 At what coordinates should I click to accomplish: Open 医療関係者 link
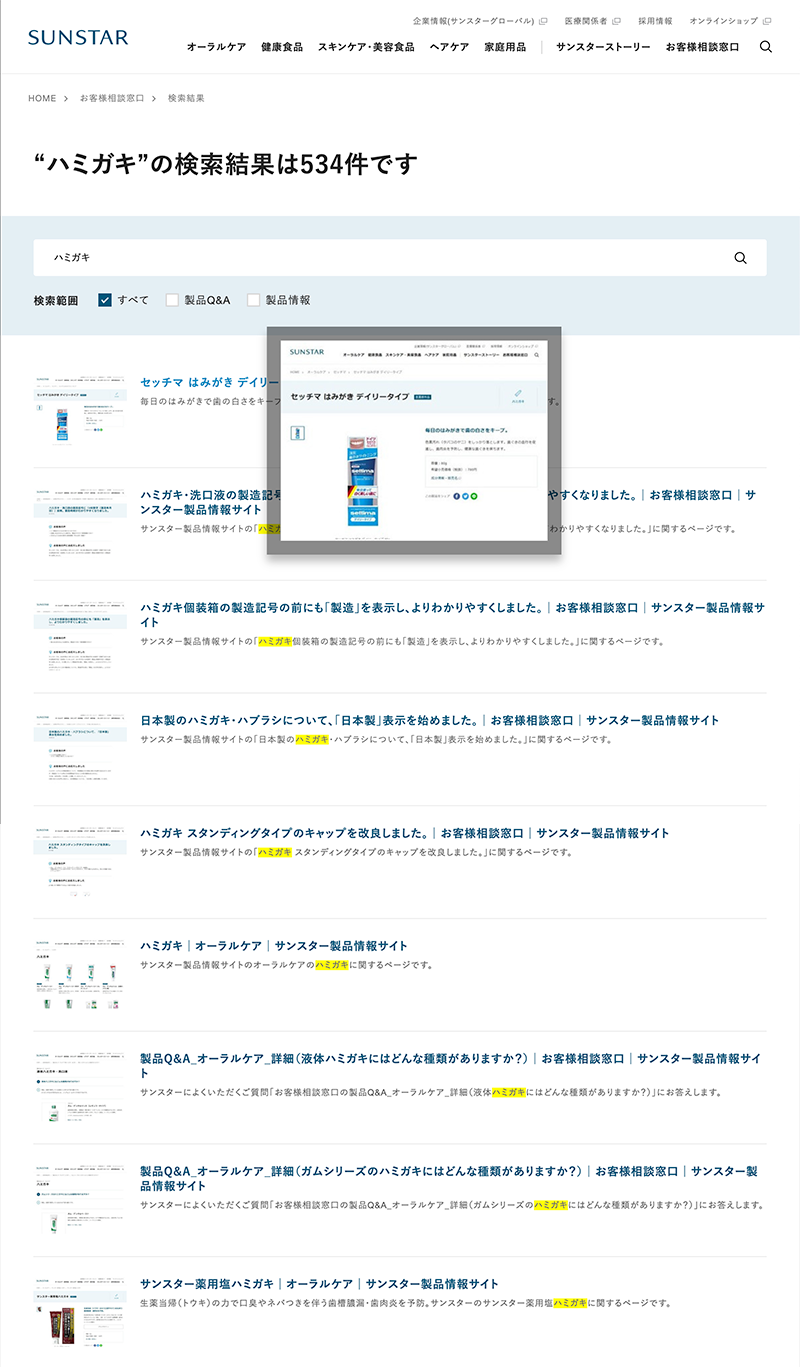point(586,21)
